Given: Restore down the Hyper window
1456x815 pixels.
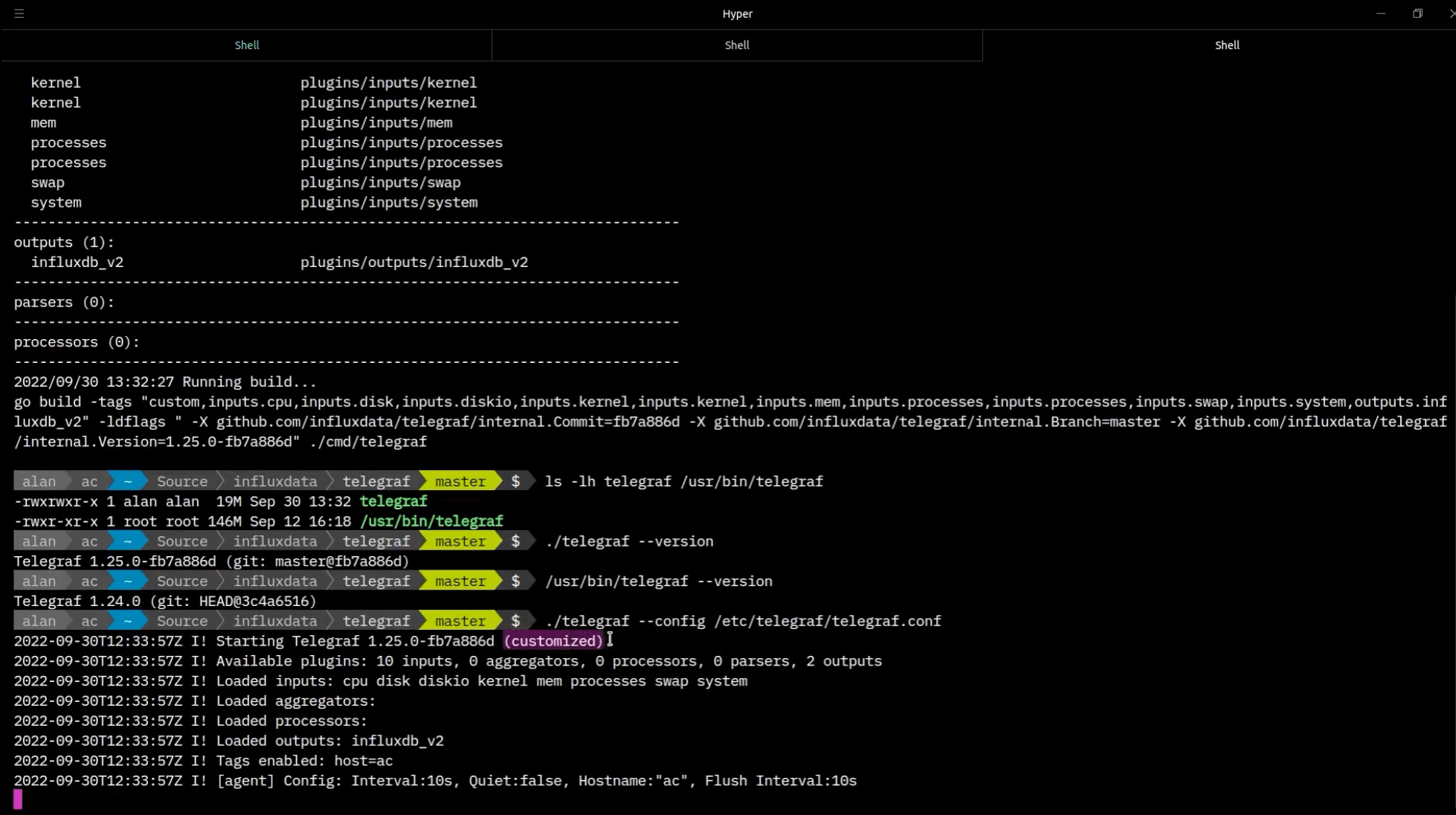Looking at the screenshot, I should click(x=1417, y=13).
